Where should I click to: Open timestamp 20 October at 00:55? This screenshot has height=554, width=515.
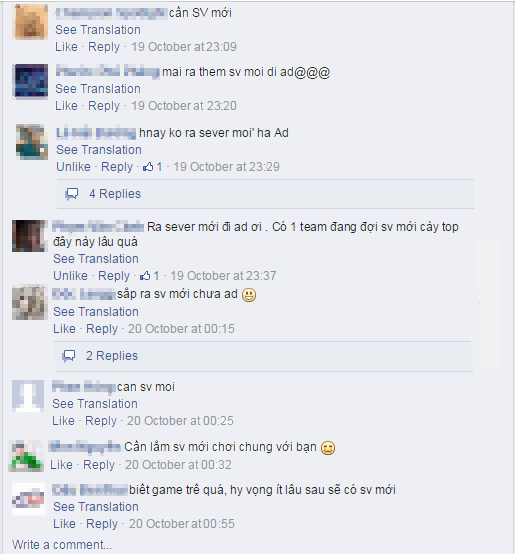coord(182,524)
